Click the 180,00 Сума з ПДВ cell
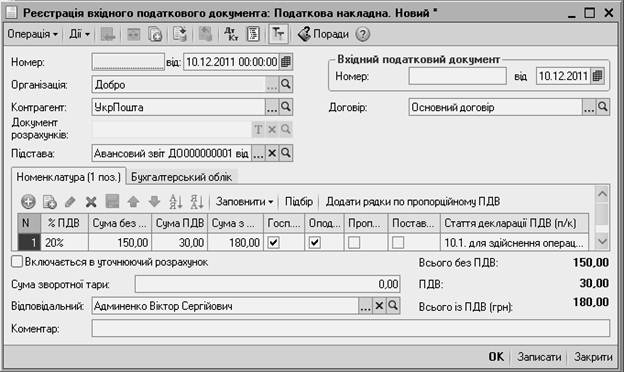 (x=236, y=242)
